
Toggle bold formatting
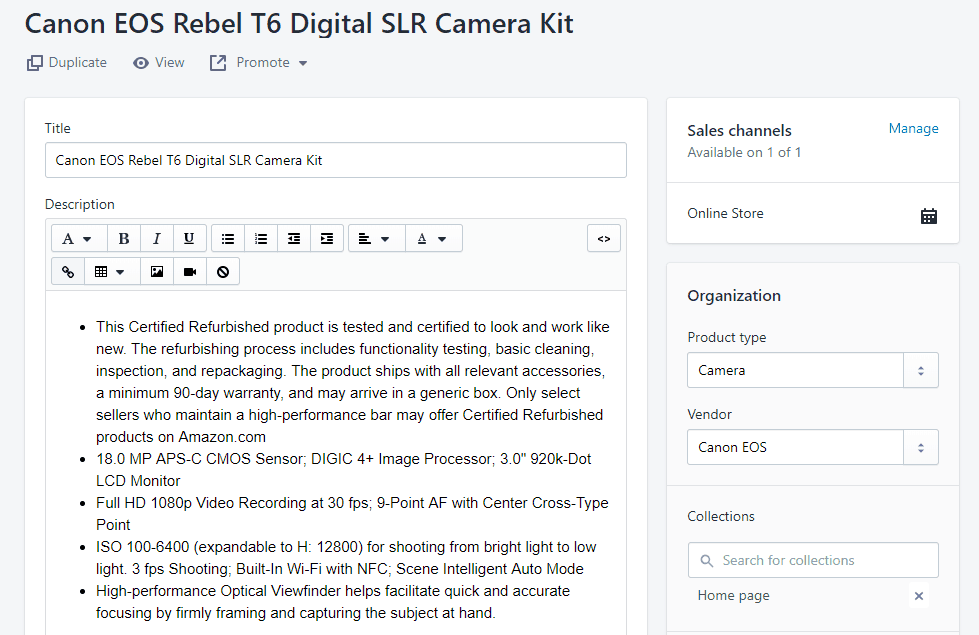(124, 239)
